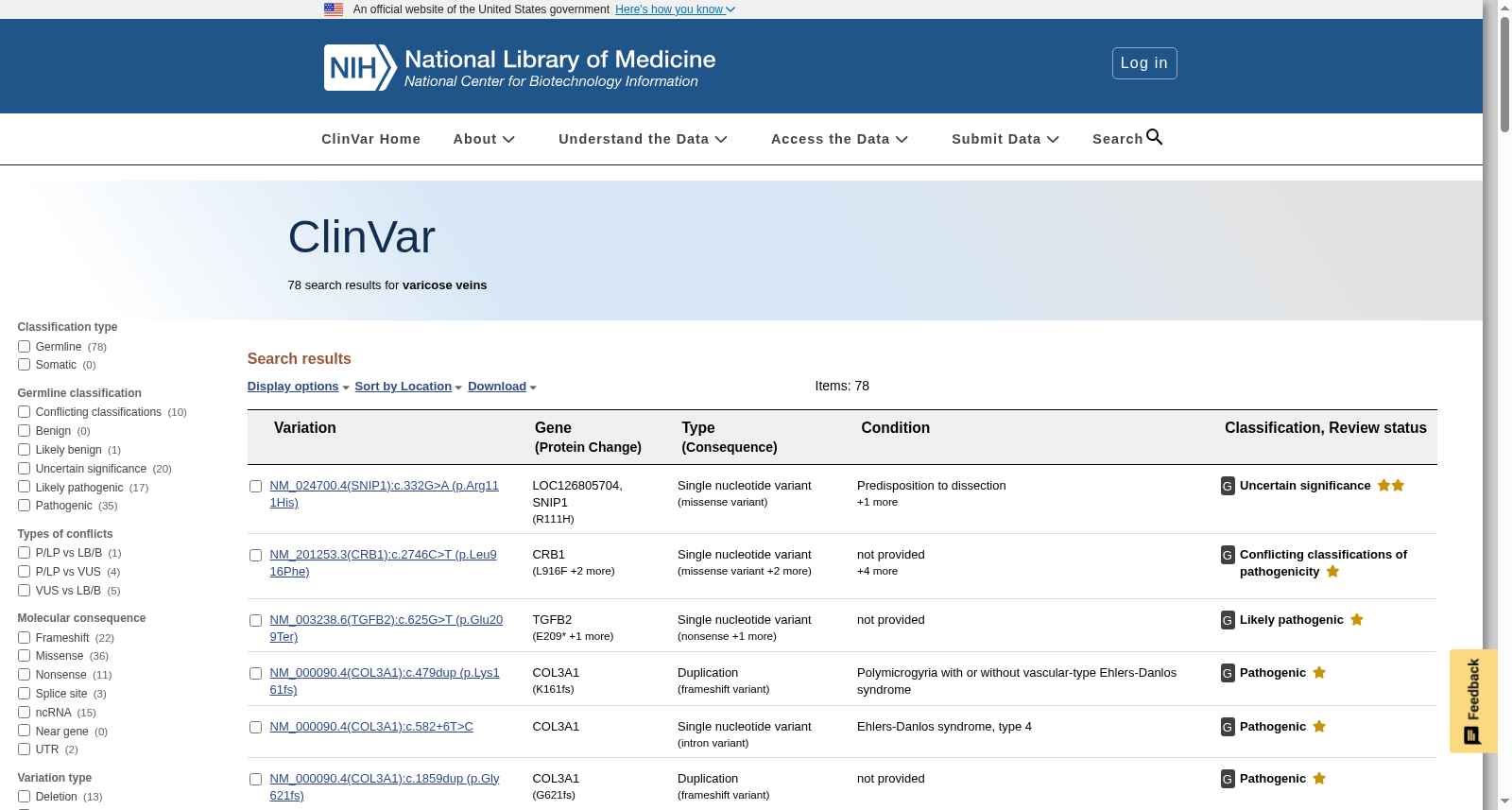
Task: Click the G badge for Likely pathogenic
Action: (x=1228, y=620)
